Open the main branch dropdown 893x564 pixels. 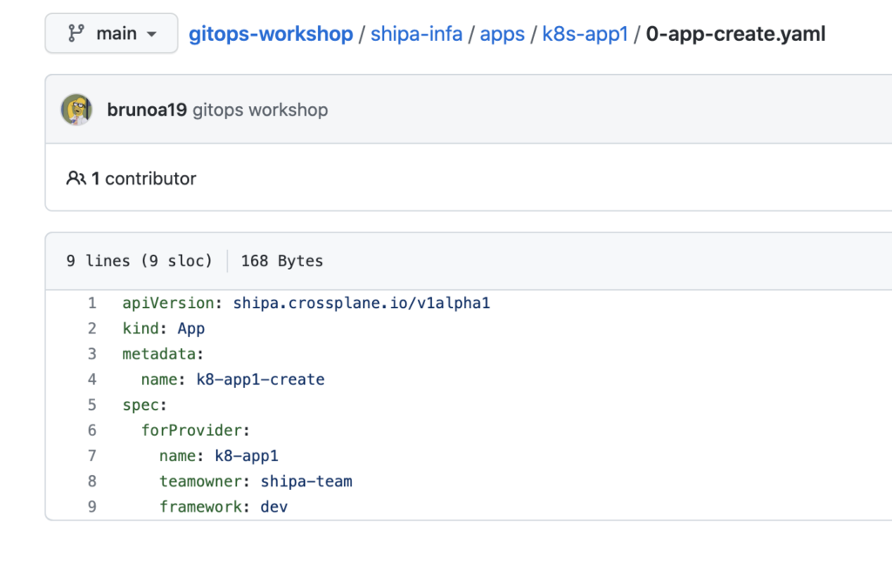tap(111, 34)
